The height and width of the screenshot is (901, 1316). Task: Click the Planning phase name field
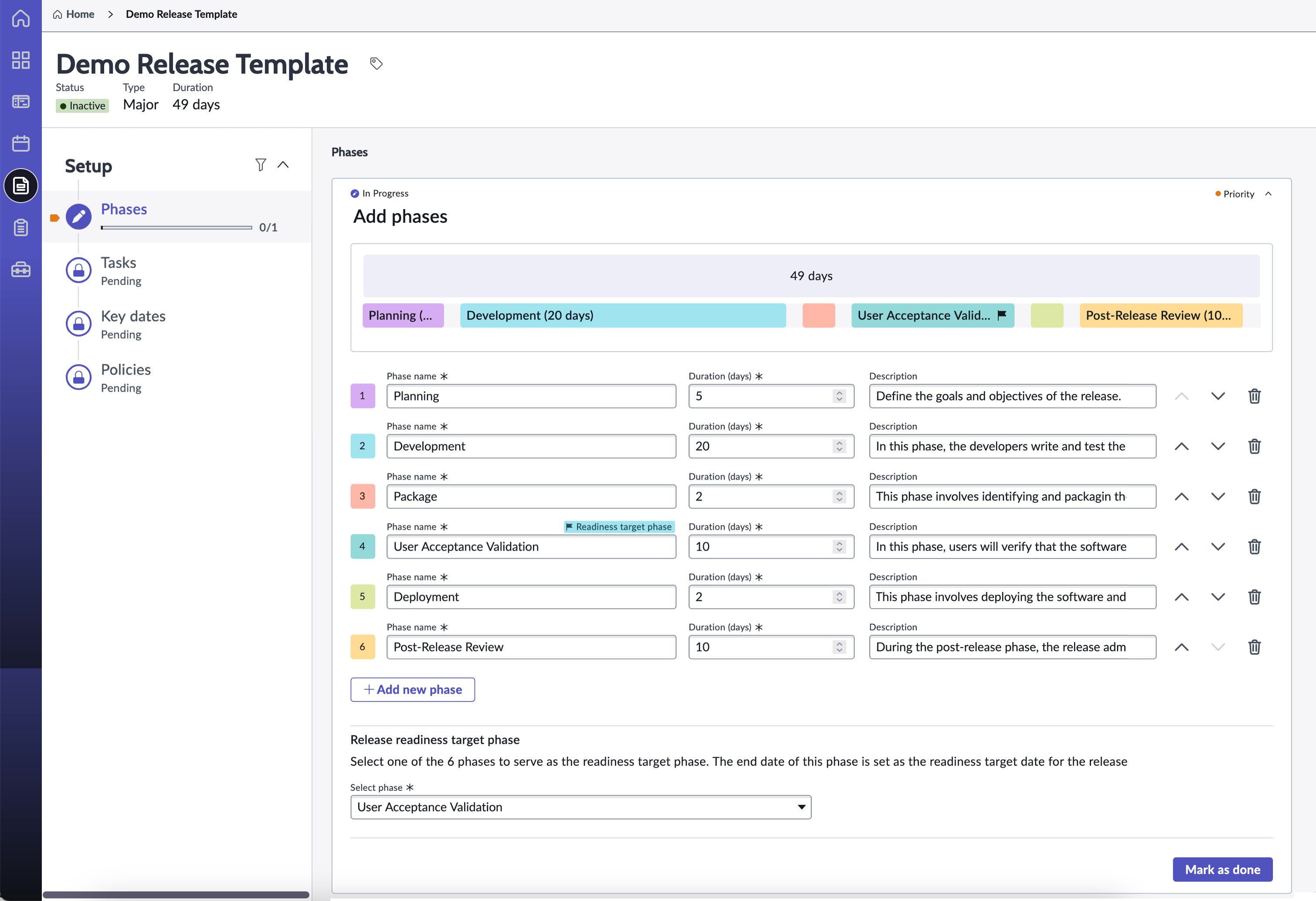(531, 396)
